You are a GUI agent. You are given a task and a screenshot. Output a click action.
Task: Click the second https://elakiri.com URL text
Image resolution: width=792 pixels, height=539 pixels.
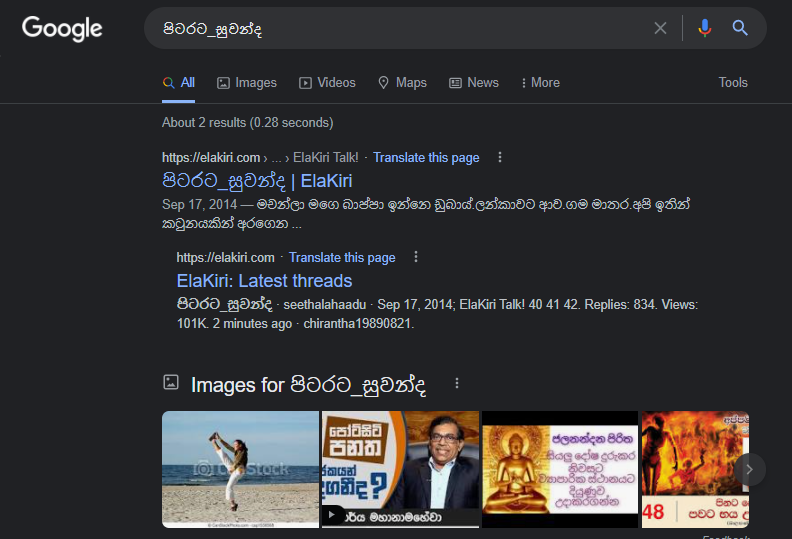coord(225,258)
